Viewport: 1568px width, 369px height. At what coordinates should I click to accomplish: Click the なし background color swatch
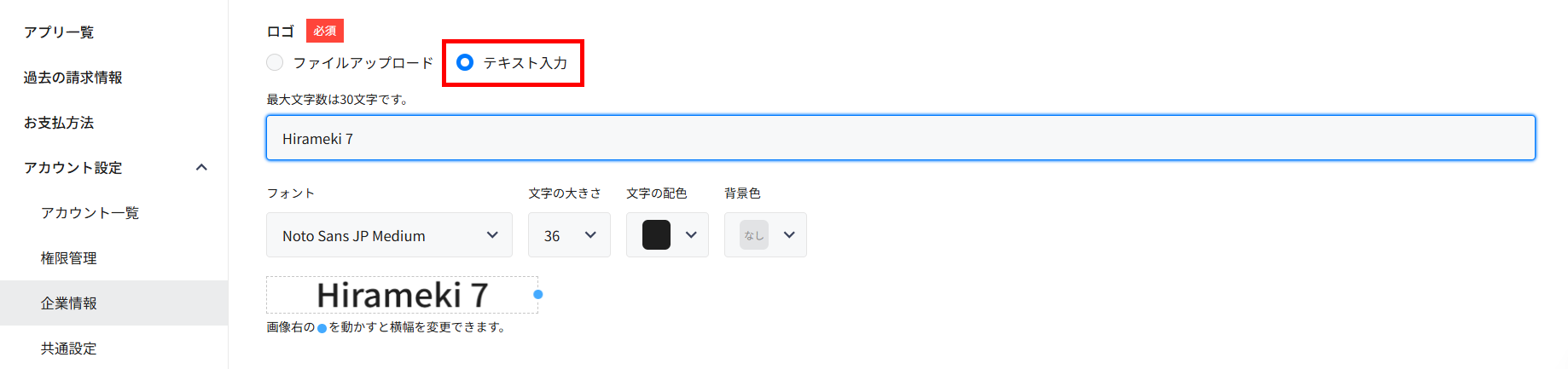(754, 235)
